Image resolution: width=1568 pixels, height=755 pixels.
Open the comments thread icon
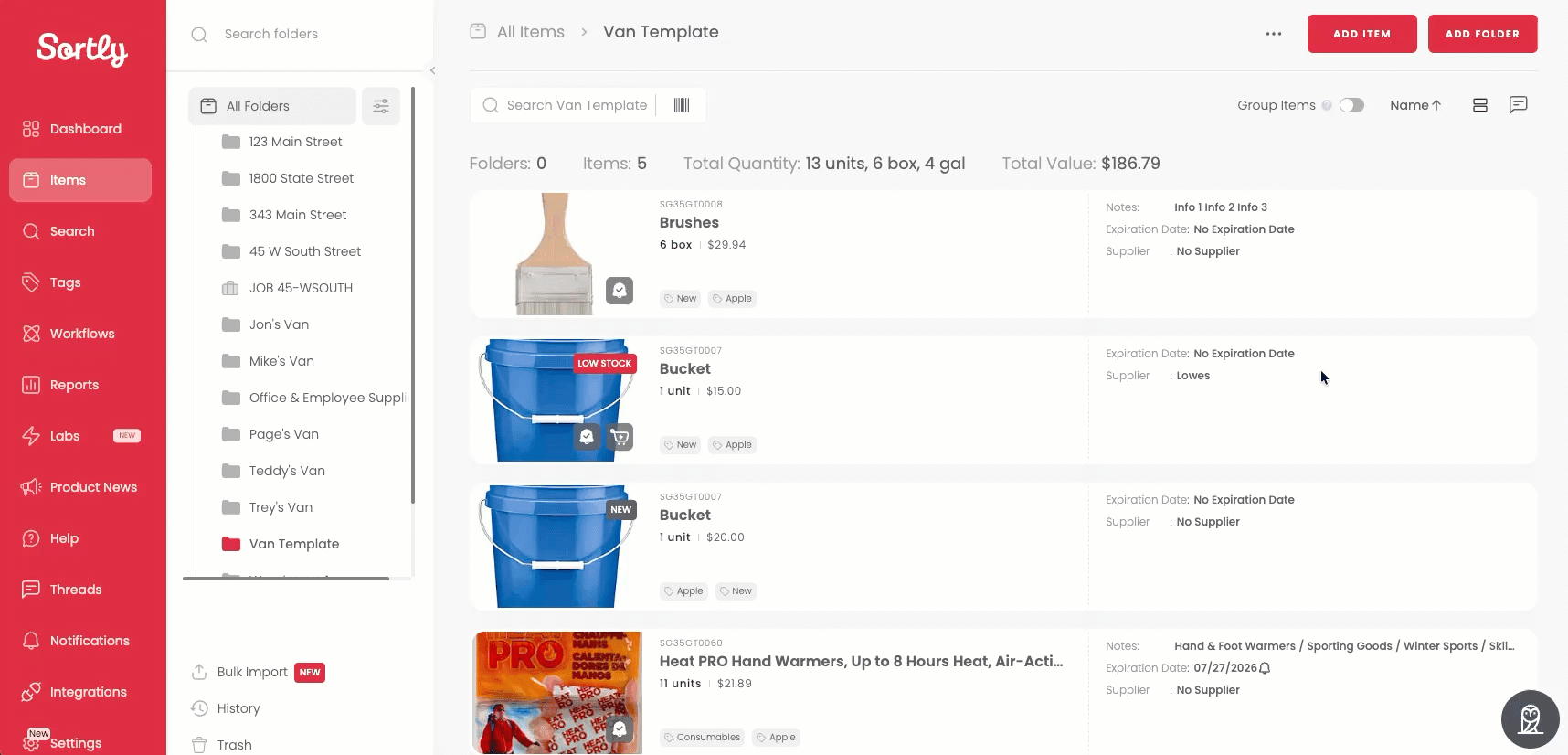point(1518,105)
